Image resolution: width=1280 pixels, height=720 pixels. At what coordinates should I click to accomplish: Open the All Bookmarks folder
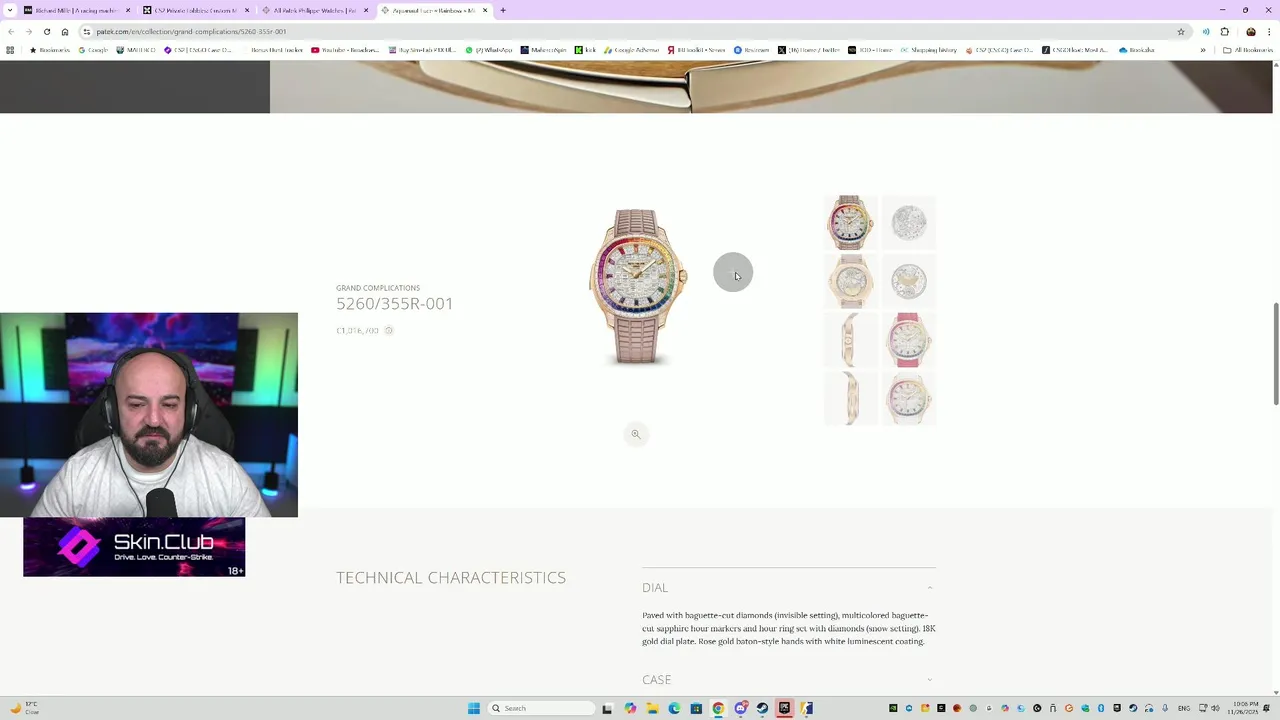[x=1248, y=50]
